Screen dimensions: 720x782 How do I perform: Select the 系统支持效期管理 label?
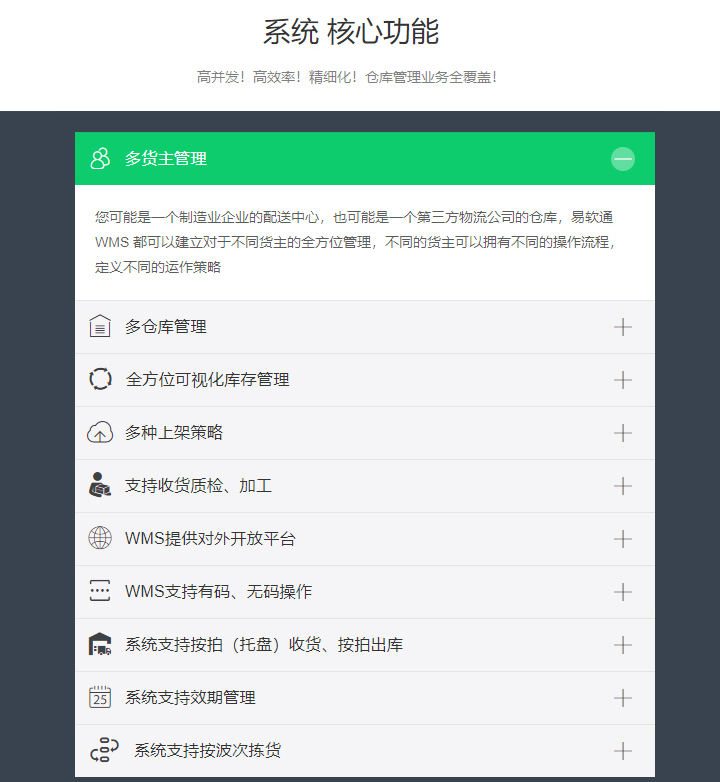point(190,697)
